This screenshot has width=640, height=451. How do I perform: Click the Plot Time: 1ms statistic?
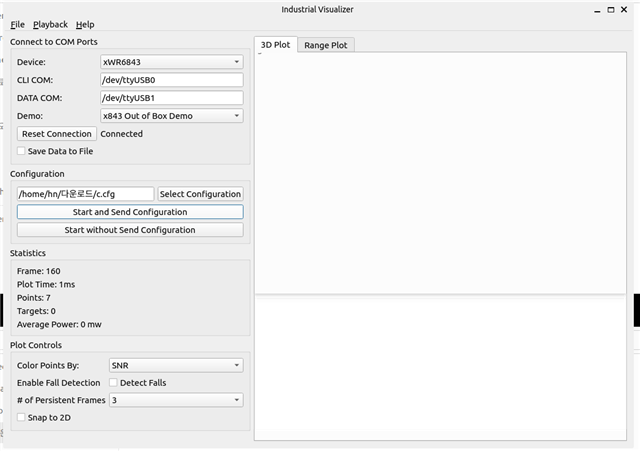coord(46,284)
